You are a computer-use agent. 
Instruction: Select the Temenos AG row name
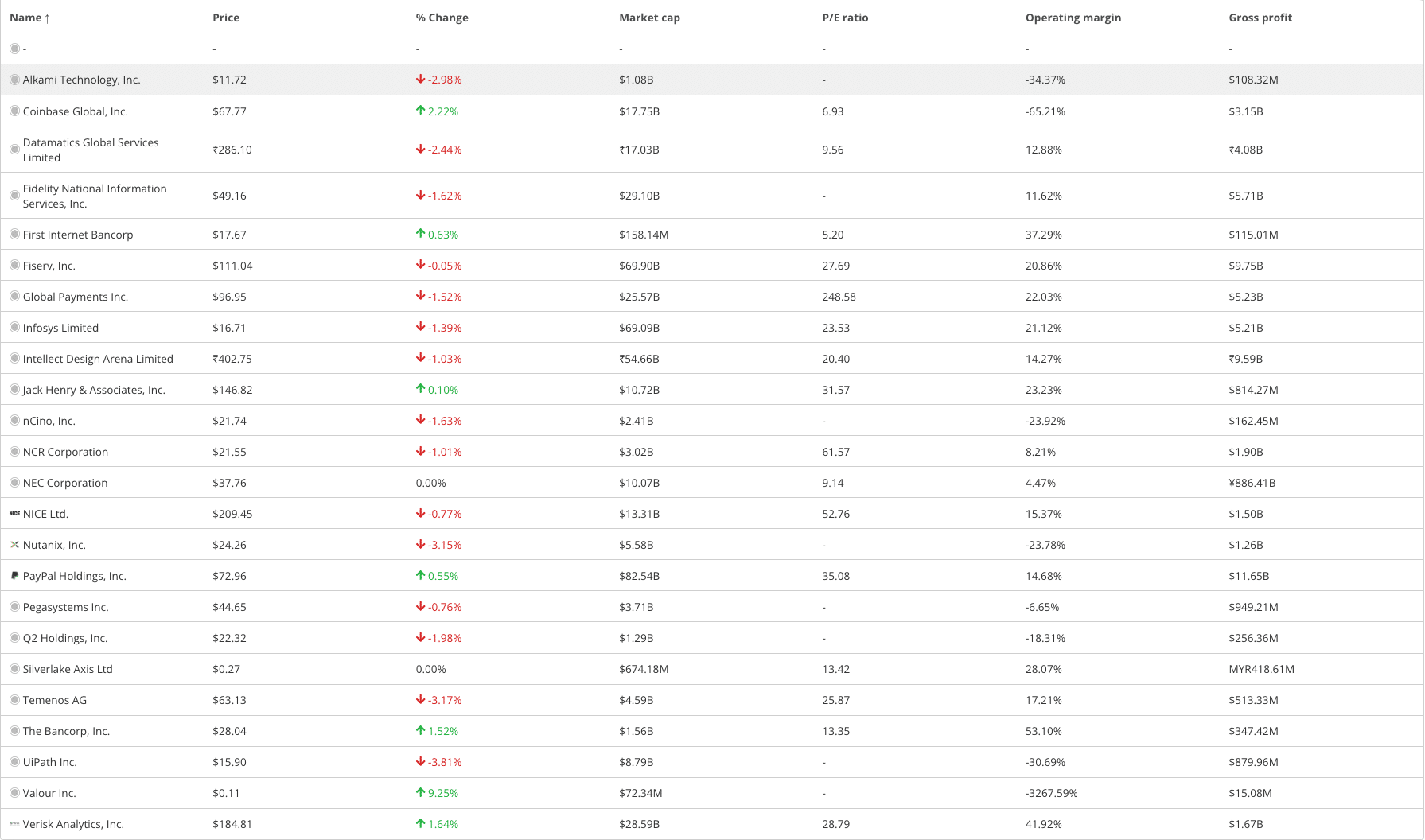click(x=55, y=700)
